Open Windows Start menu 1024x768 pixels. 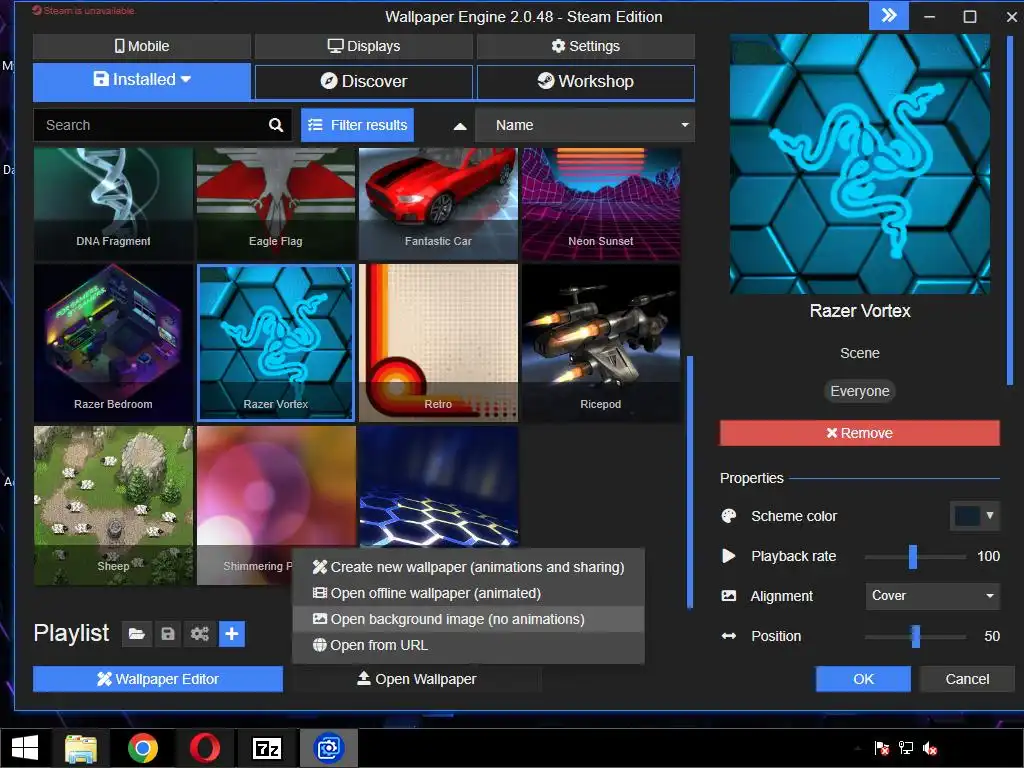pyautogui.click(x=25, y=748)
